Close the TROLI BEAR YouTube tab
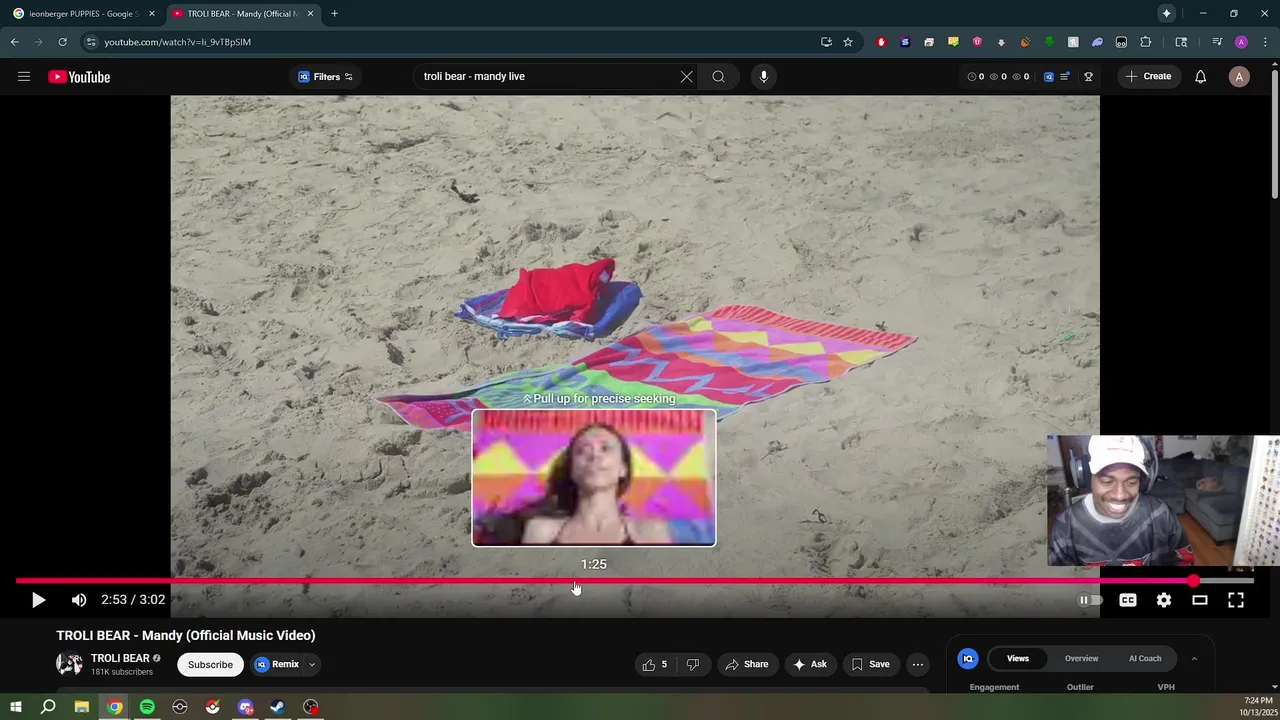The height and width of the screenshot is (720, 1280). point(310,14)
